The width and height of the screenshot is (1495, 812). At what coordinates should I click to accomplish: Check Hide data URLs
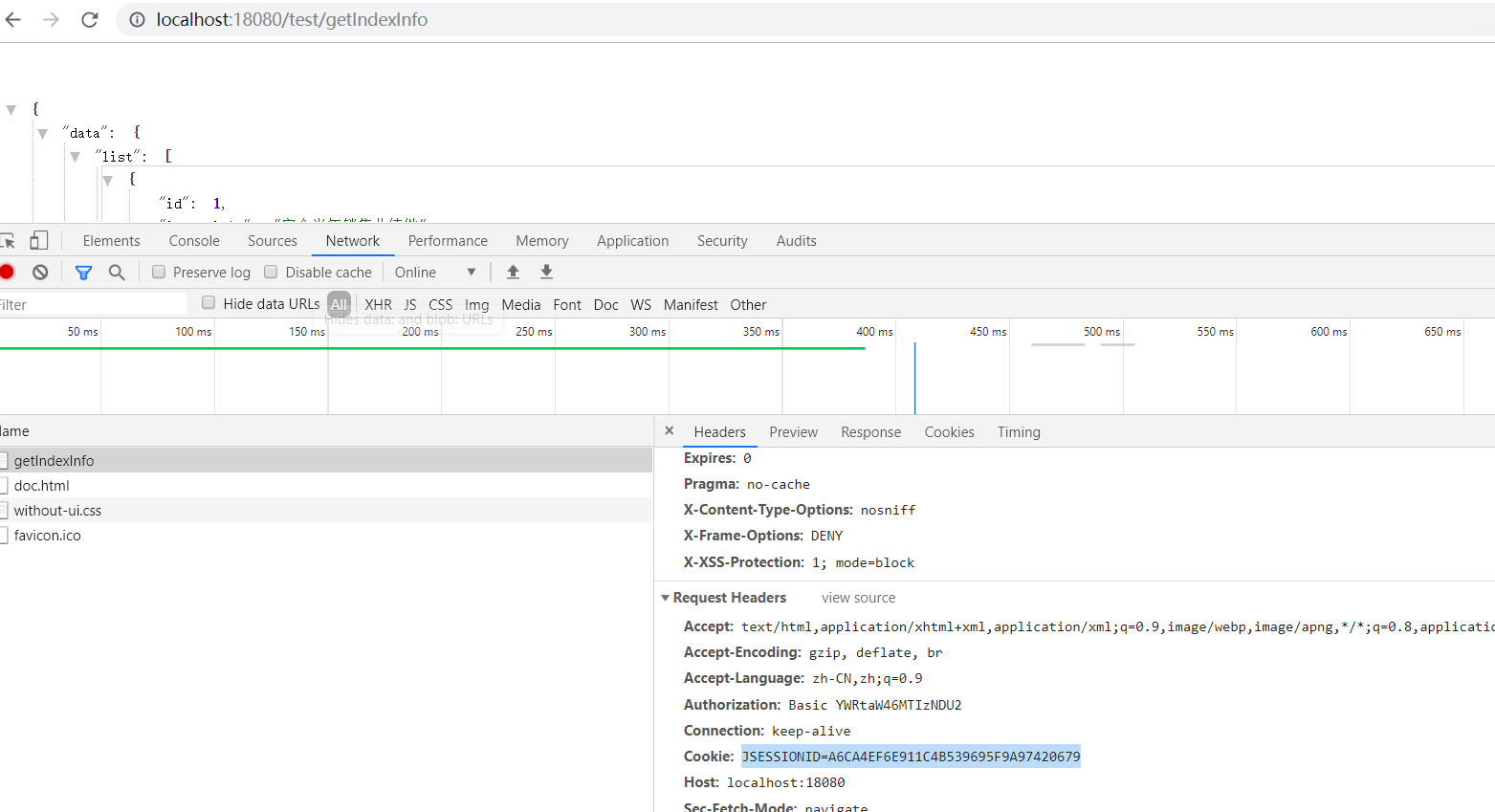point(208,303)
